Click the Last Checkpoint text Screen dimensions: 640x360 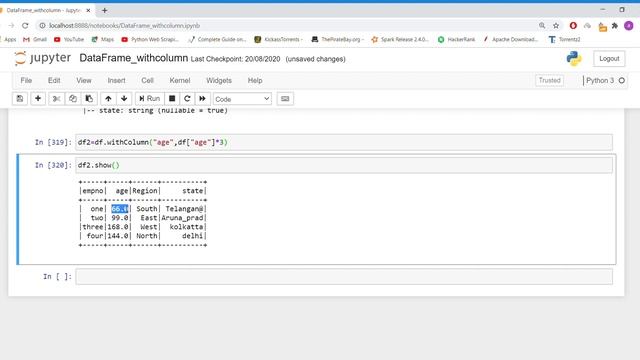(236, 59)
